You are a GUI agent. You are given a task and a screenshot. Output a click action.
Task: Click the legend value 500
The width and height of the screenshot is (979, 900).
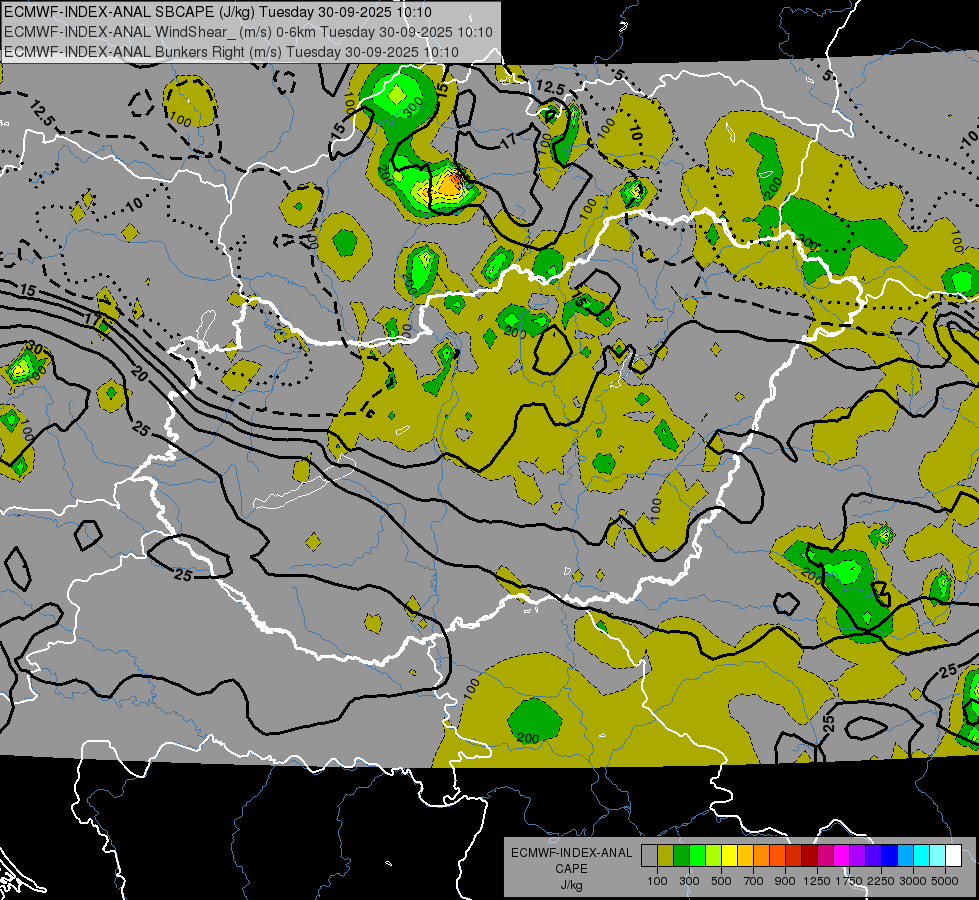pyautogui.click(x=721, y=881)
